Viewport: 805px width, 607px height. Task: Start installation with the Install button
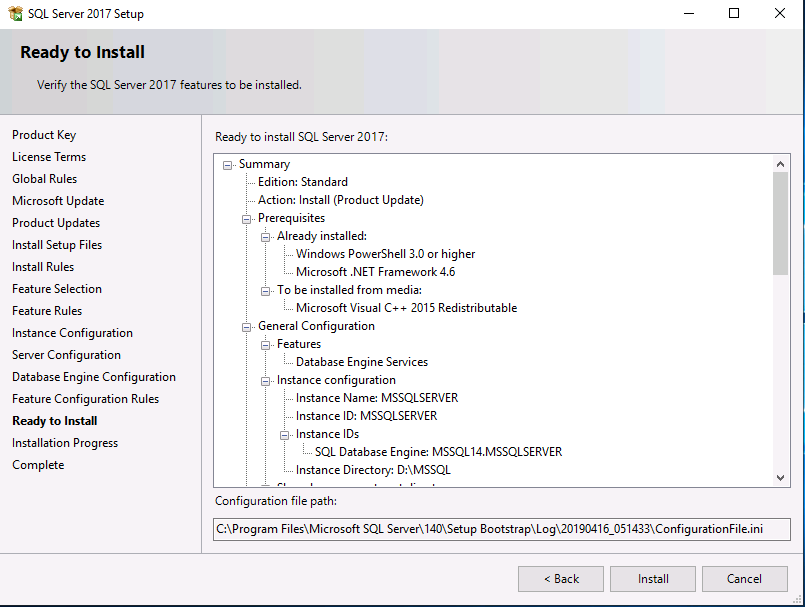(x=653, y=579)
